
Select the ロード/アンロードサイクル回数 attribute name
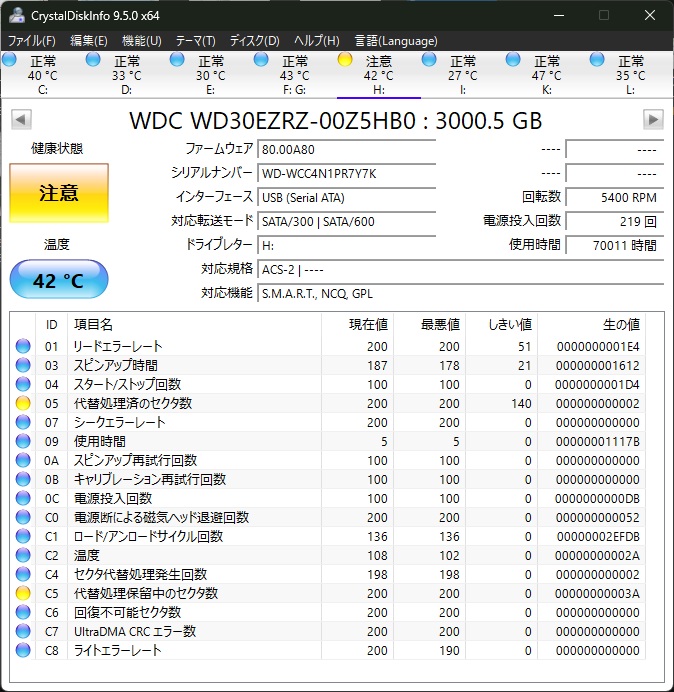tap(148, 536)
